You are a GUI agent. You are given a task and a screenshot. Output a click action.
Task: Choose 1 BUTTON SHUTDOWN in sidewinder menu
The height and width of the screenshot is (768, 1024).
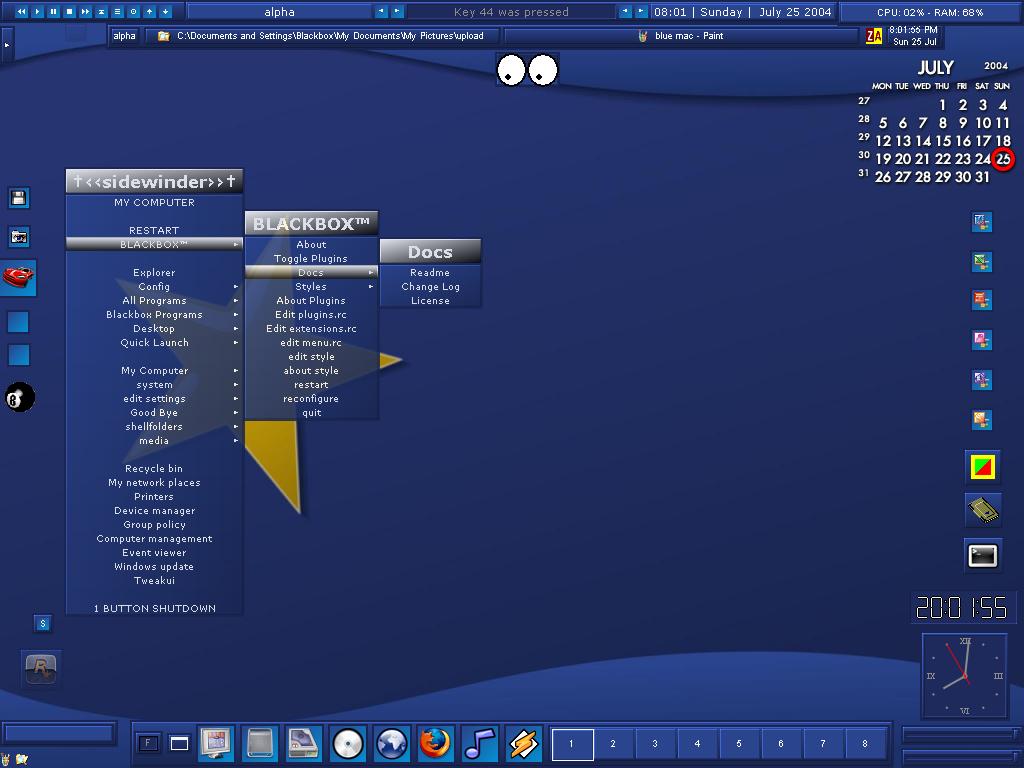pyautogui.click(x=154, y=609)
